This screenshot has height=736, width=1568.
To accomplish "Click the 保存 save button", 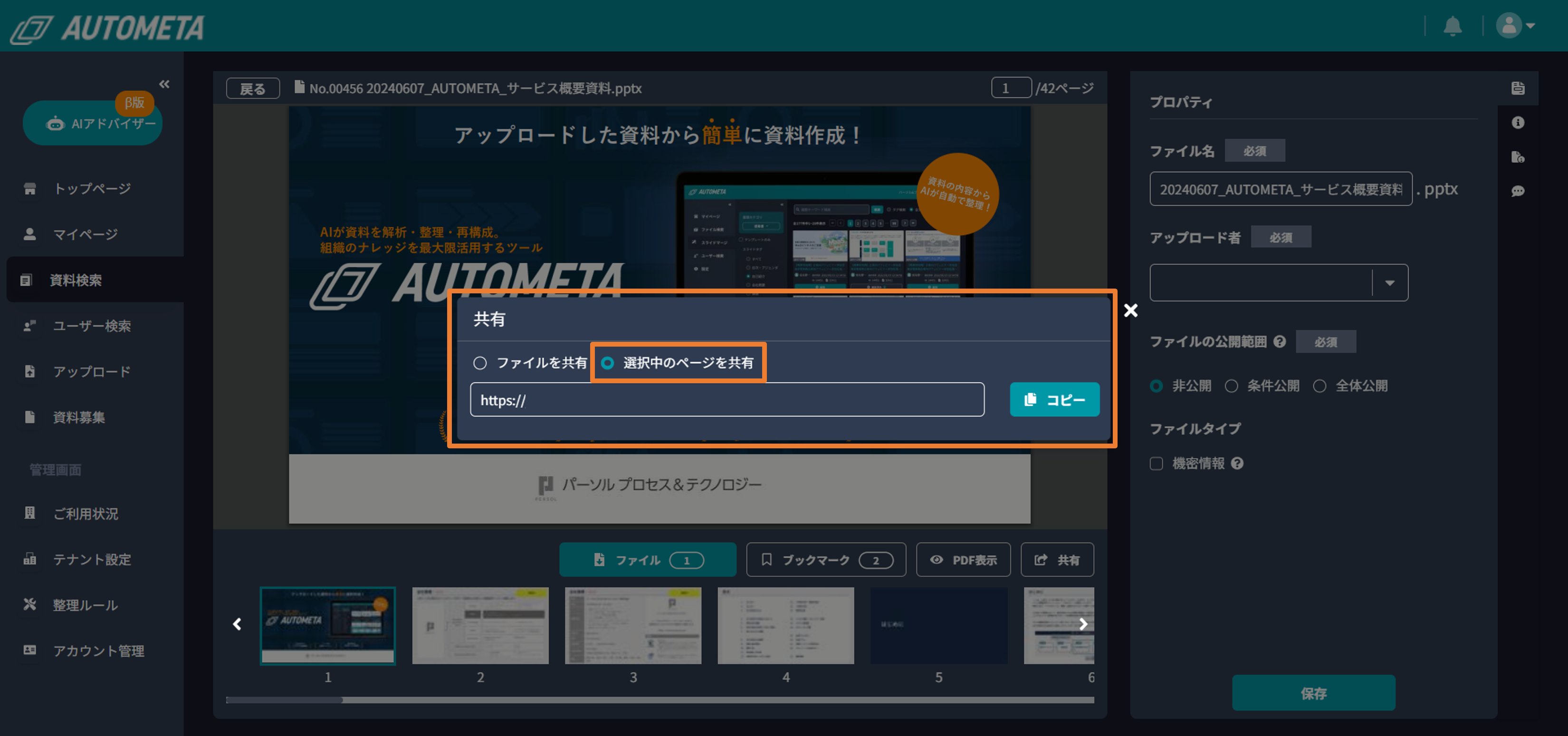I will tap(1314, 693).
